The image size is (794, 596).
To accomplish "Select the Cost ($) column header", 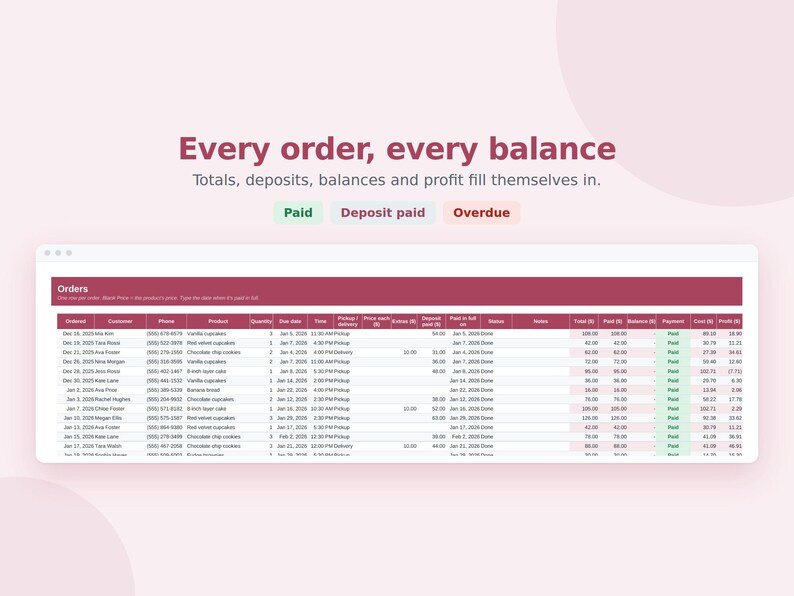I will pos(703,322).
